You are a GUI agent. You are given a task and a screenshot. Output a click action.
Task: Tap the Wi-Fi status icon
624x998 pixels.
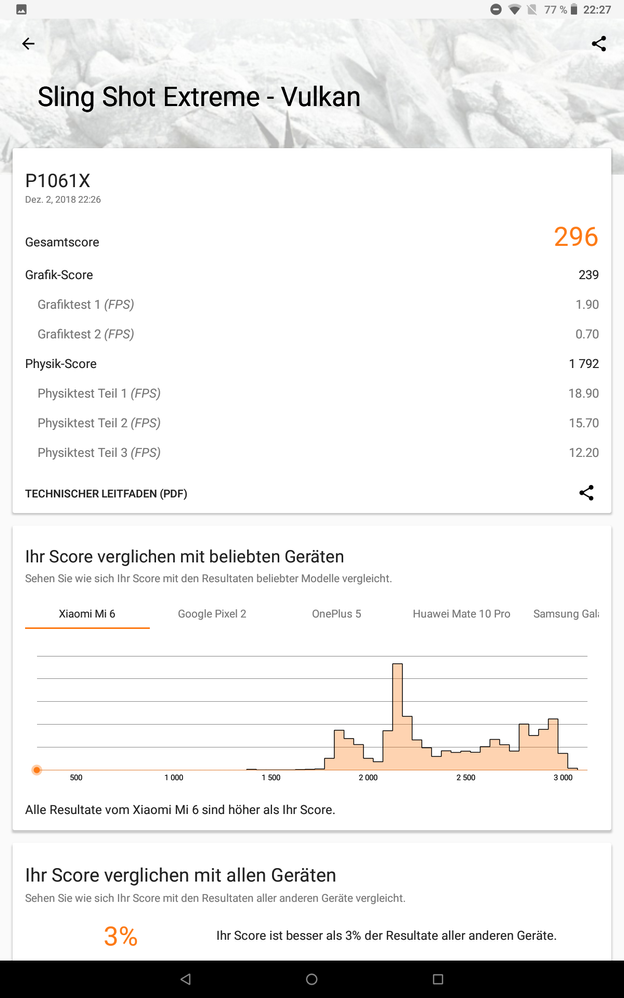click(x=515, y=10)
